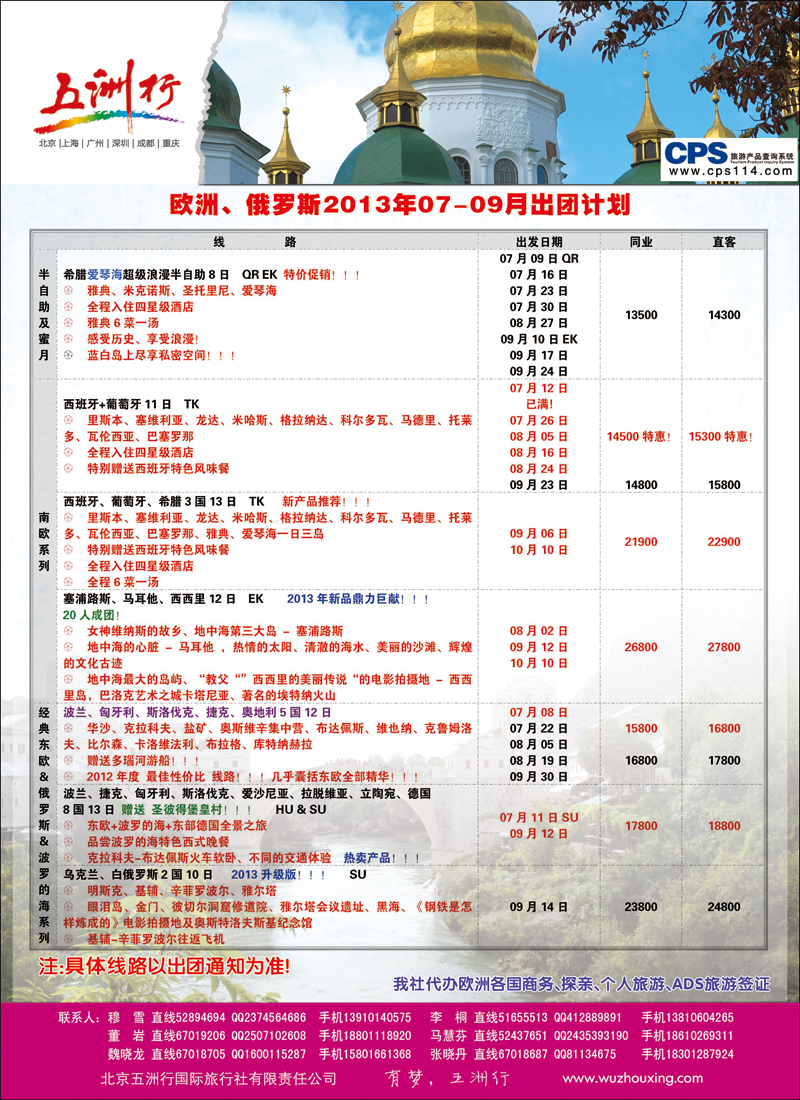Click the slogan 有梦，五洲行
Image resolution: width=800 pixels, height=1100 pixels.
pyautogui.click(x=448, y=1078)
